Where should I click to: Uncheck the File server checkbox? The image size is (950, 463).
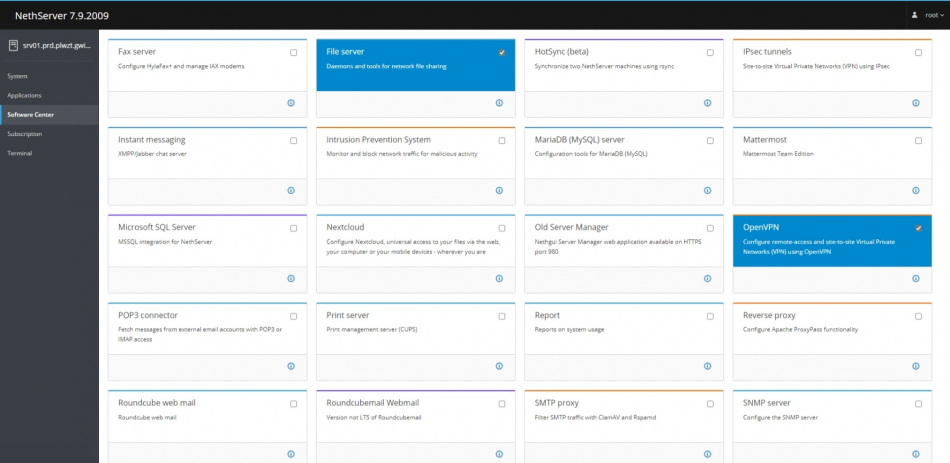coord(502,52)
